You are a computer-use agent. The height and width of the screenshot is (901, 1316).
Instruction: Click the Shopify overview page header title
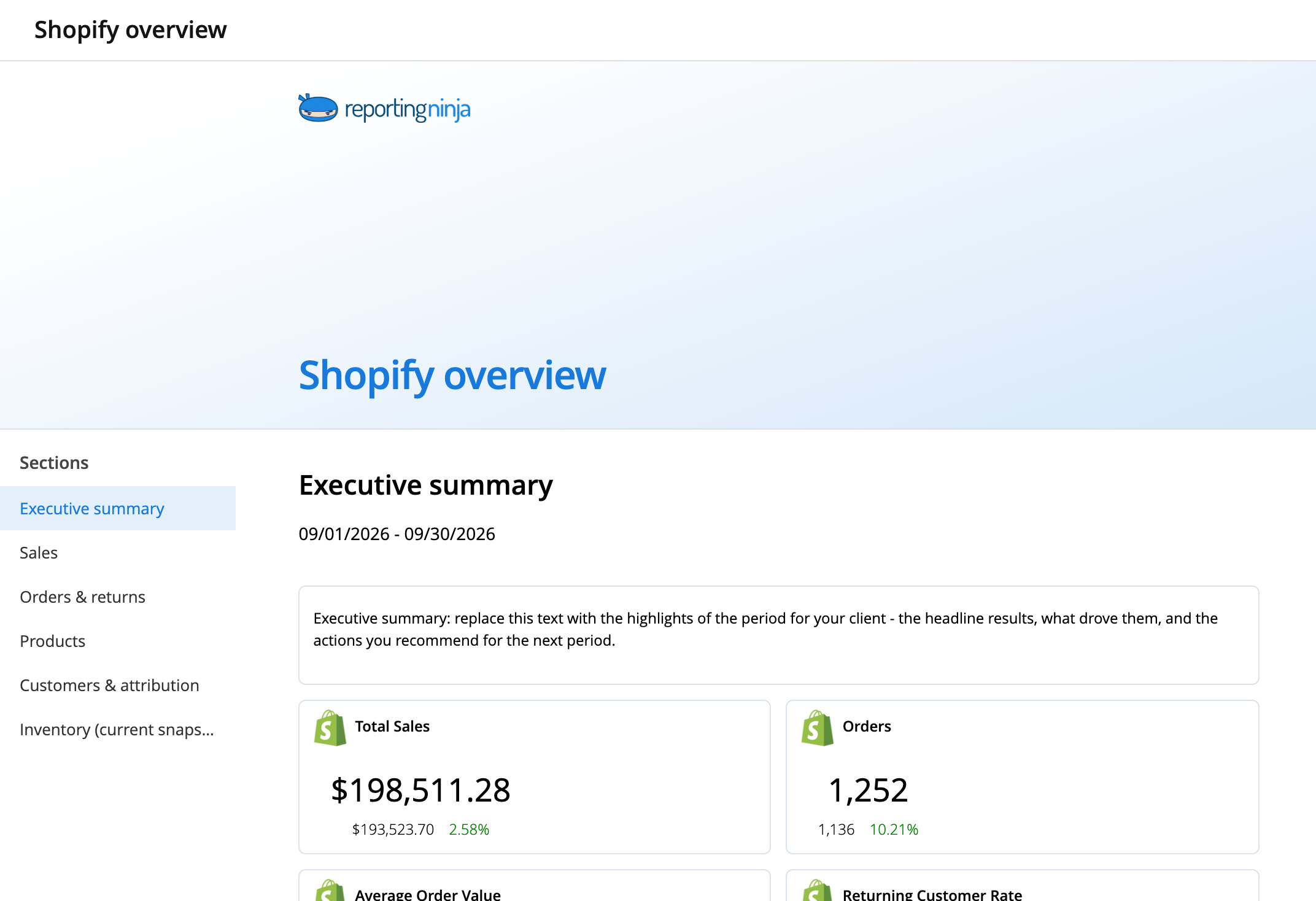pyautogui.click(x=130, y=29)
